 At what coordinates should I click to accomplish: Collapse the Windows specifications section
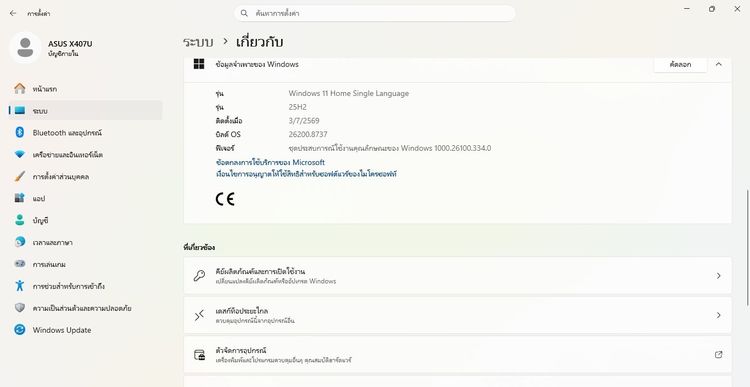(x=718, y=64)
